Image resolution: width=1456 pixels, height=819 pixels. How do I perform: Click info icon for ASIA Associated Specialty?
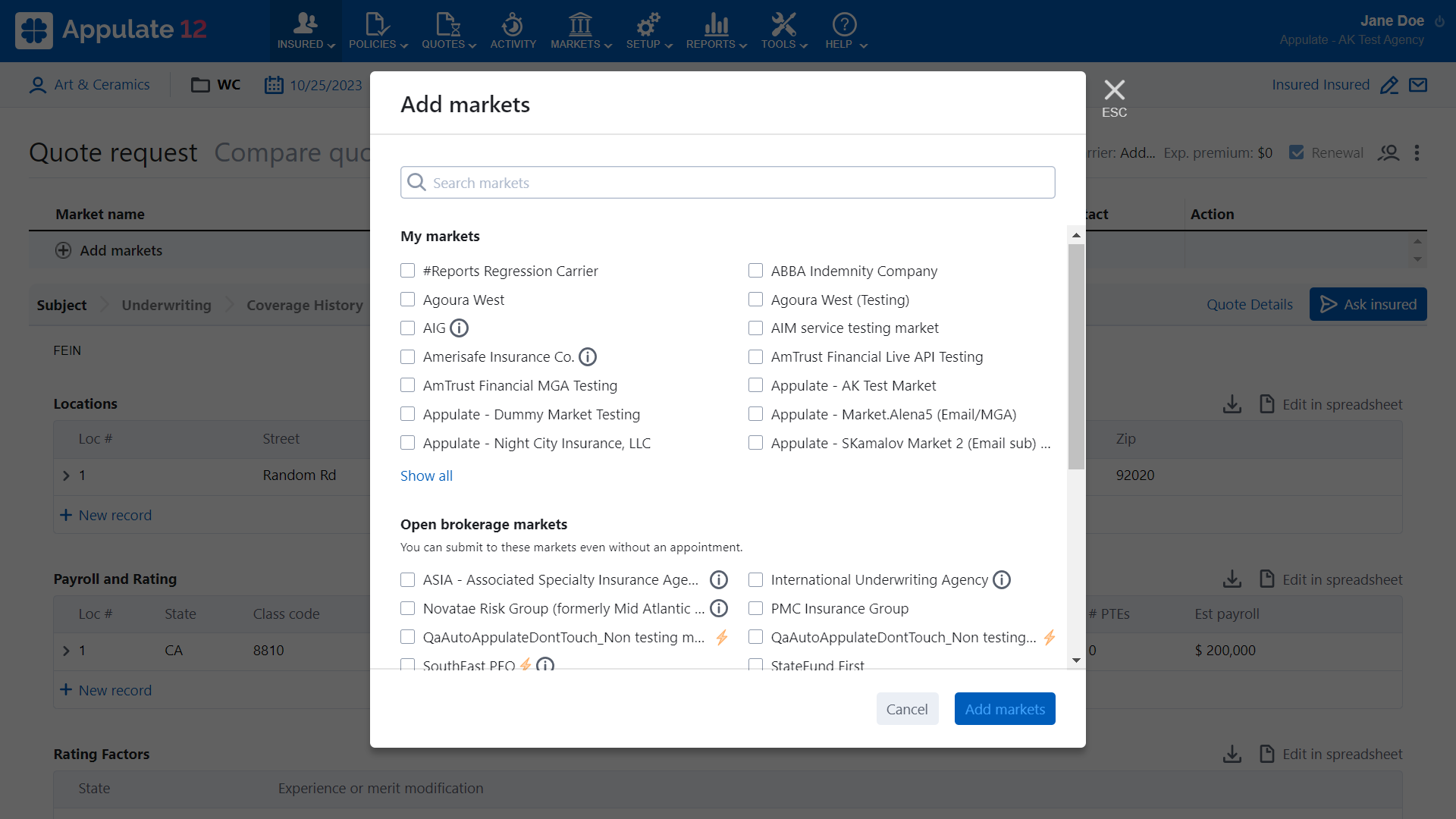pyautogui.click(x=719, y=580)
